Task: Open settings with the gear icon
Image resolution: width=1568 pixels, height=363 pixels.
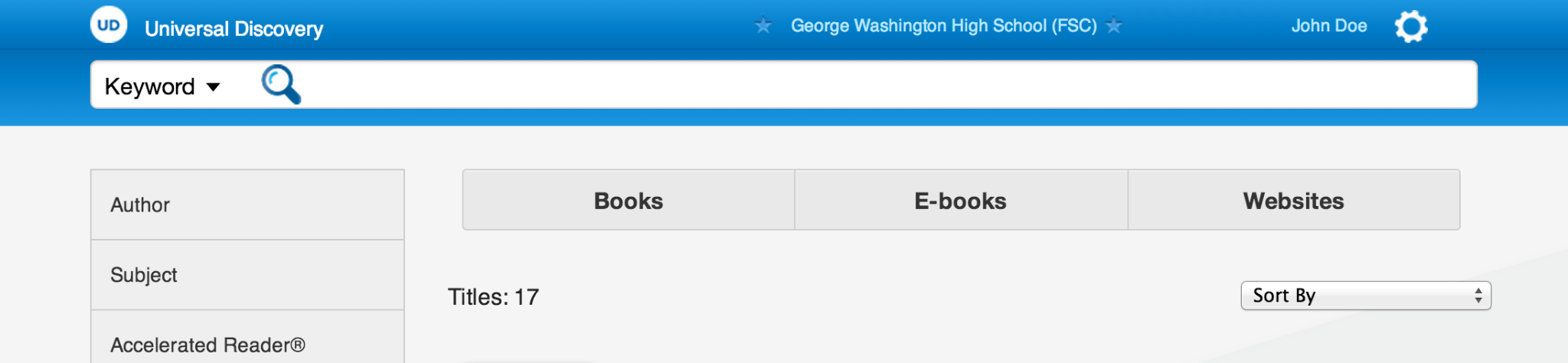Action: [1411, 27]
